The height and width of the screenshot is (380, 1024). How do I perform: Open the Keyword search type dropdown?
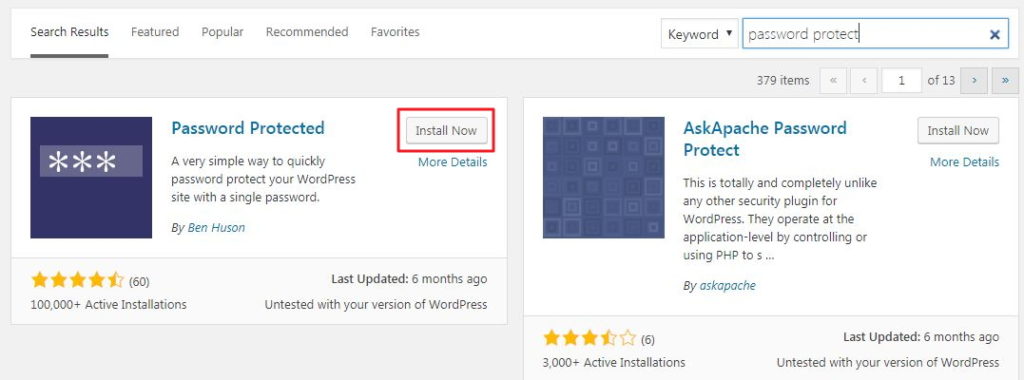tap(699, 34)
